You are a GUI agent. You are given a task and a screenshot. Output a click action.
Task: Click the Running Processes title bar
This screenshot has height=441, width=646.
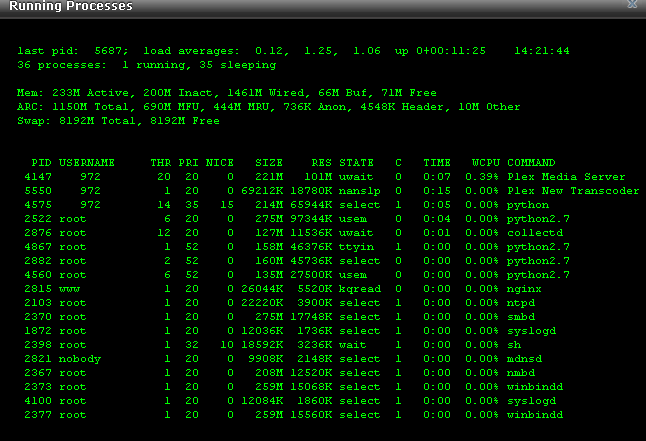point(300,6)
